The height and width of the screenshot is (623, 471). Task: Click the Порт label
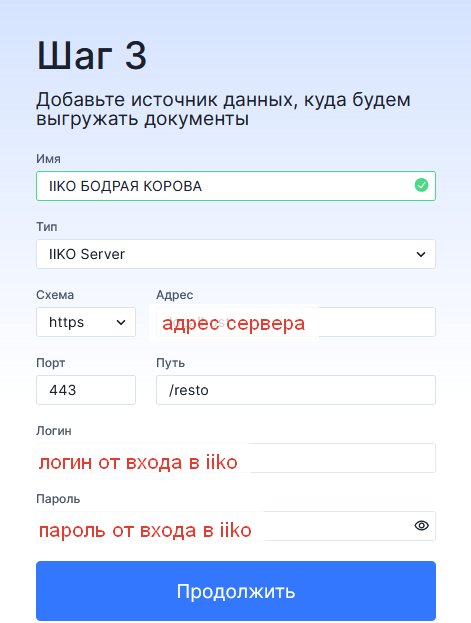(x=50, y=363)
